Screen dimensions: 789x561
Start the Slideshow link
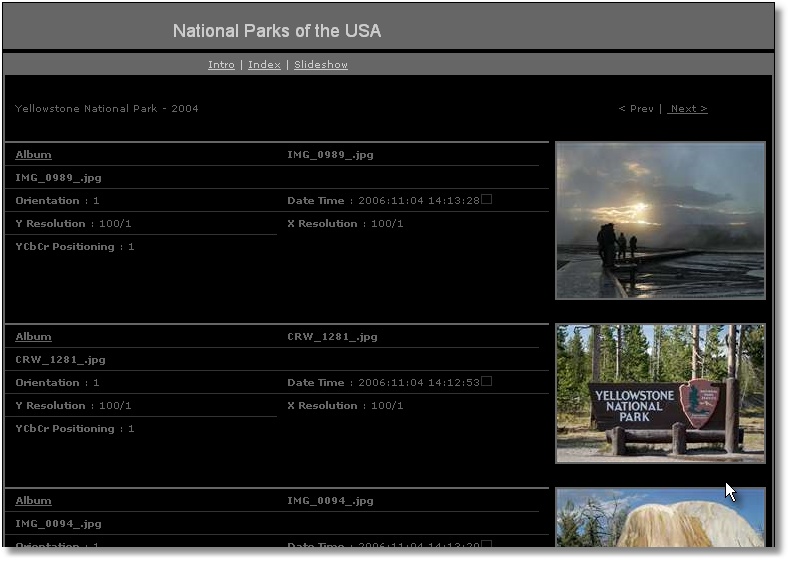[321, 65]
